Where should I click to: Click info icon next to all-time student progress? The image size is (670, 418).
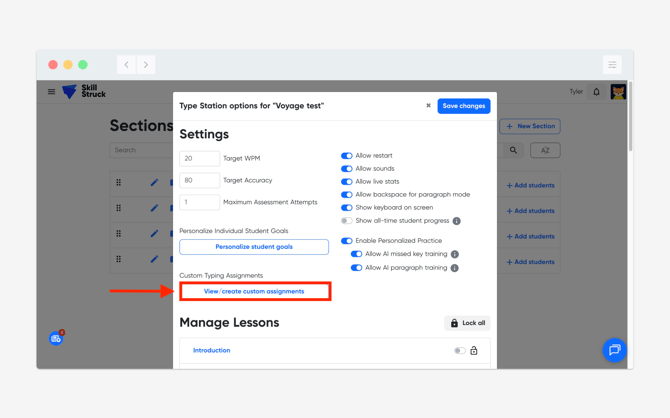click(x=457, y=221)
